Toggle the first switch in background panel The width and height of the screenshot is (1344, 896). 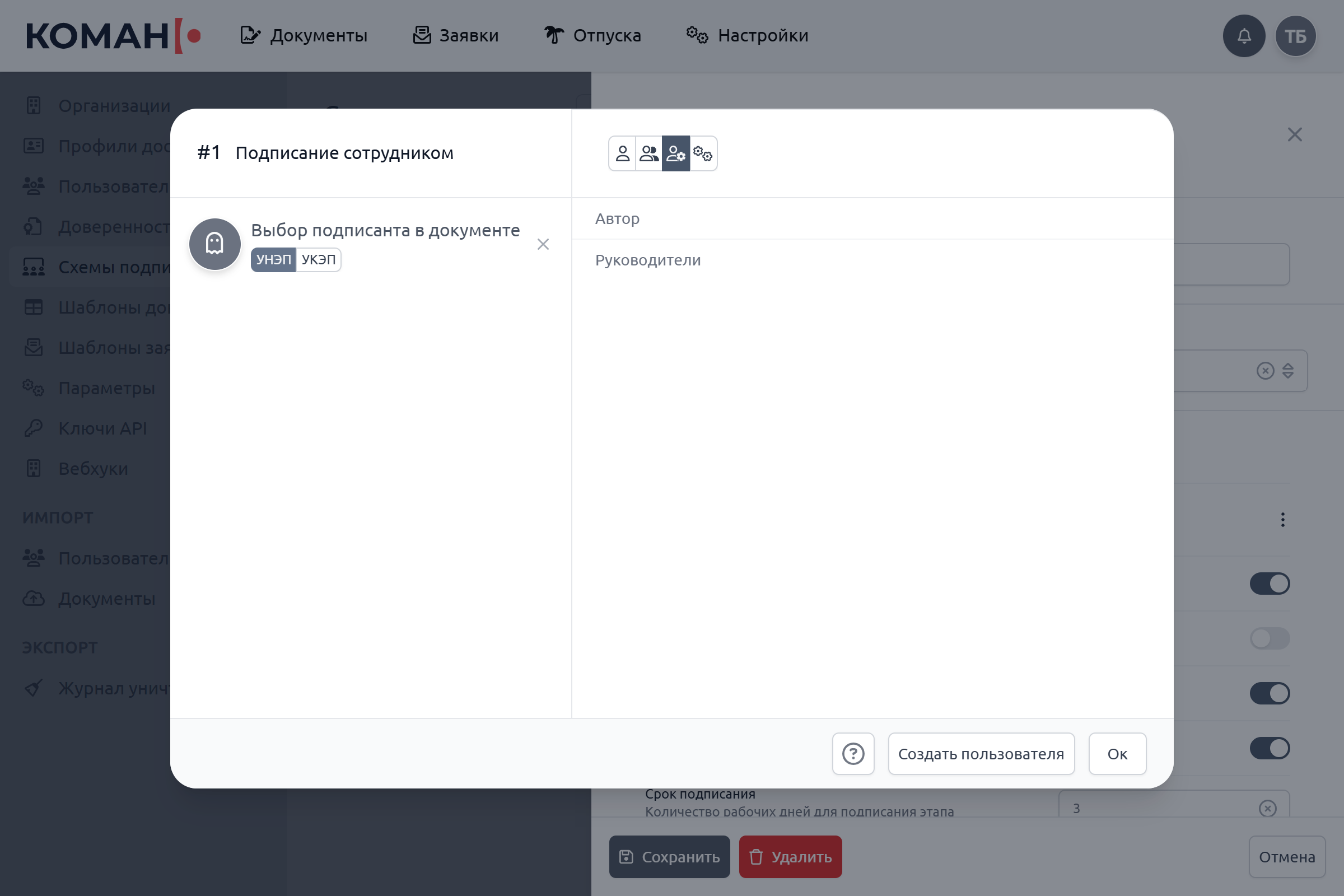pos(1270,584)
